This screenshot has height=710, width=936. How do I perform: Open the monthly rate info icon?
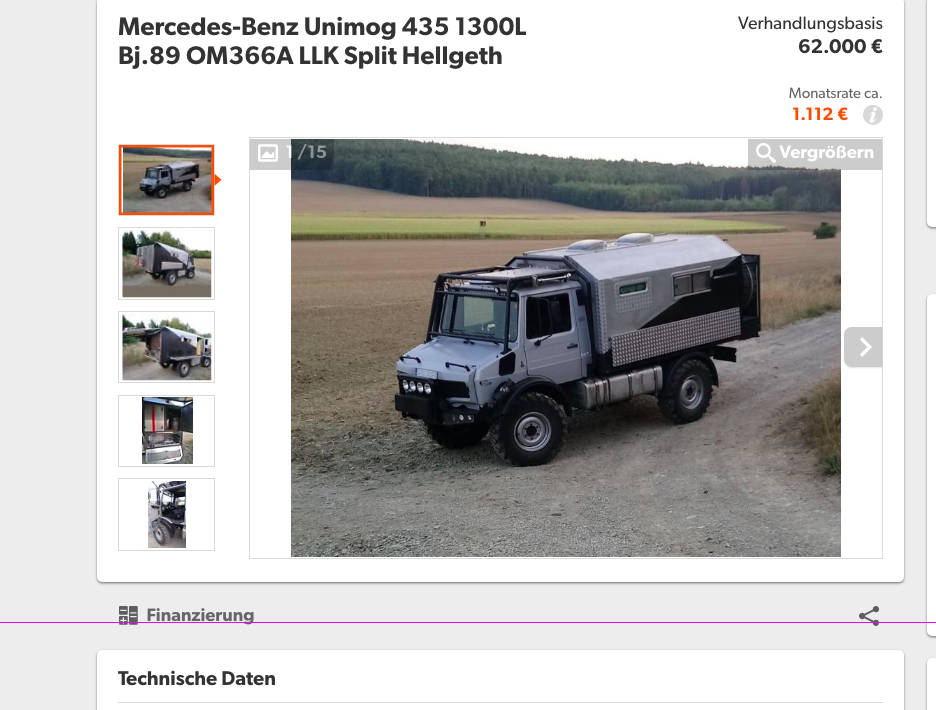[x=873, y=115]
